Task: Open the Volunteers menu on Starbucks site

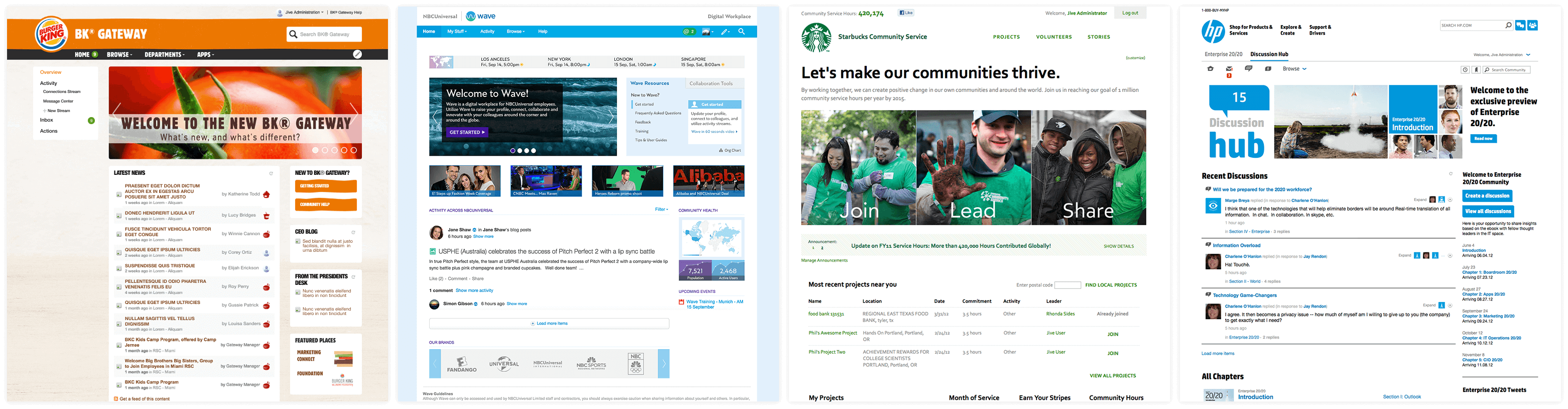Action: [1054, 37]
